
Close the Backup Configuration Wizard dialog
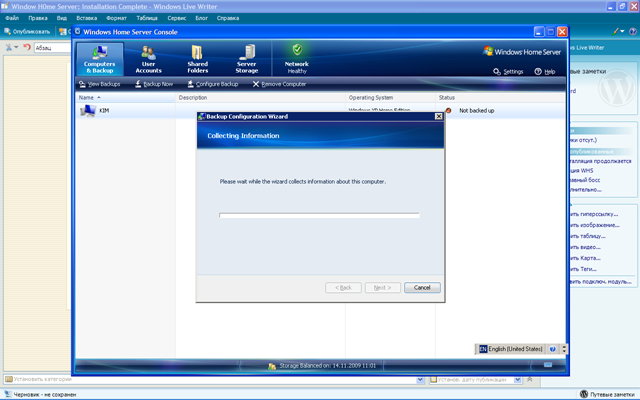pyautogui.click(x=439, y=116)
